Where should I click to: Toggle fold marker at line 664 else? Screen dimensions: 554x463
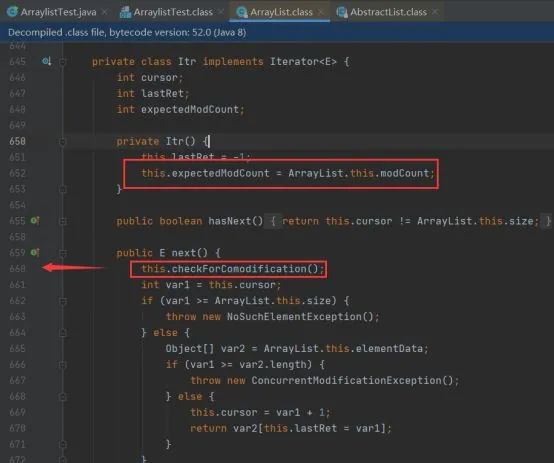(63, 333)
